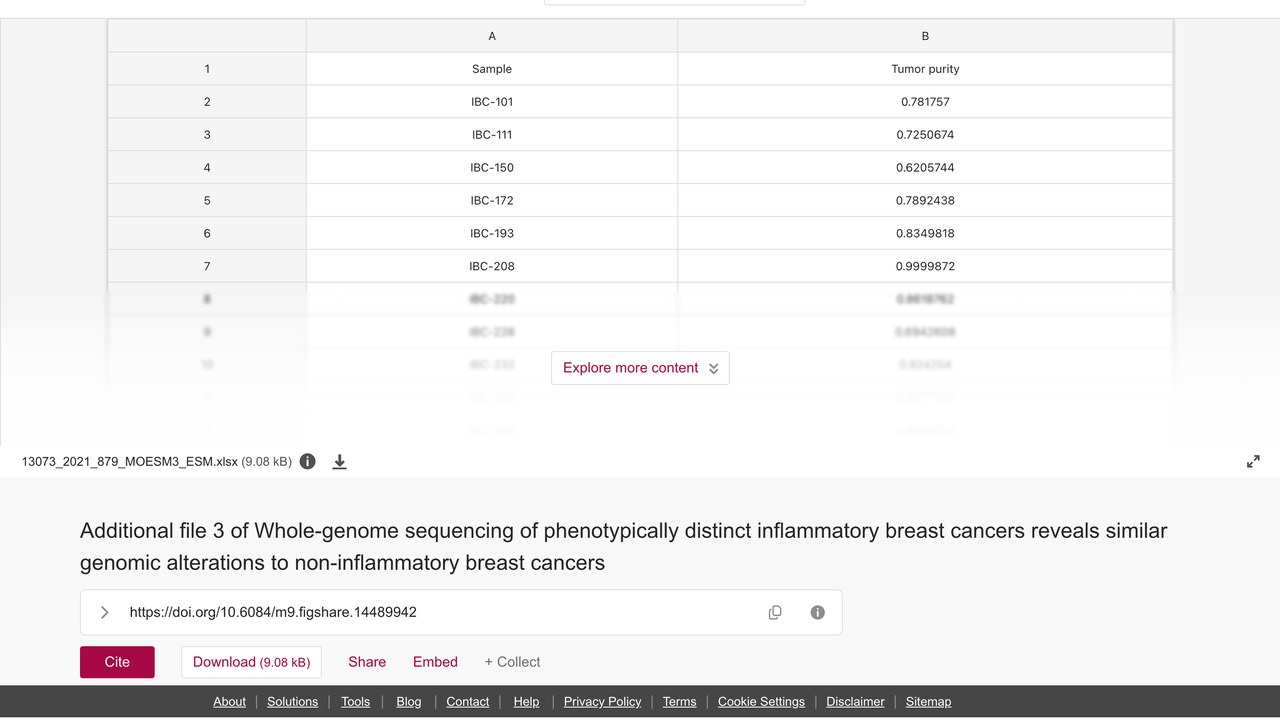Read the Disclaimer footer link

(855, 702)
